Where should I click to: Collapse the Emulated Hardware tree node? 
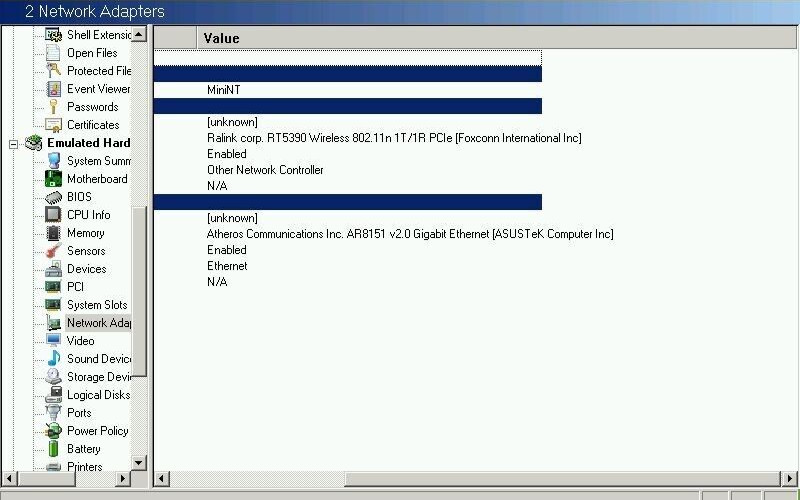(13, 144)
